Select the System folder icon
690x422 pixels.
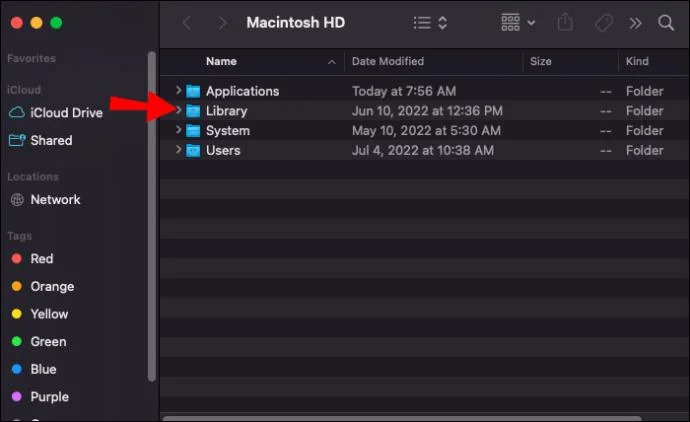point(193,131)
